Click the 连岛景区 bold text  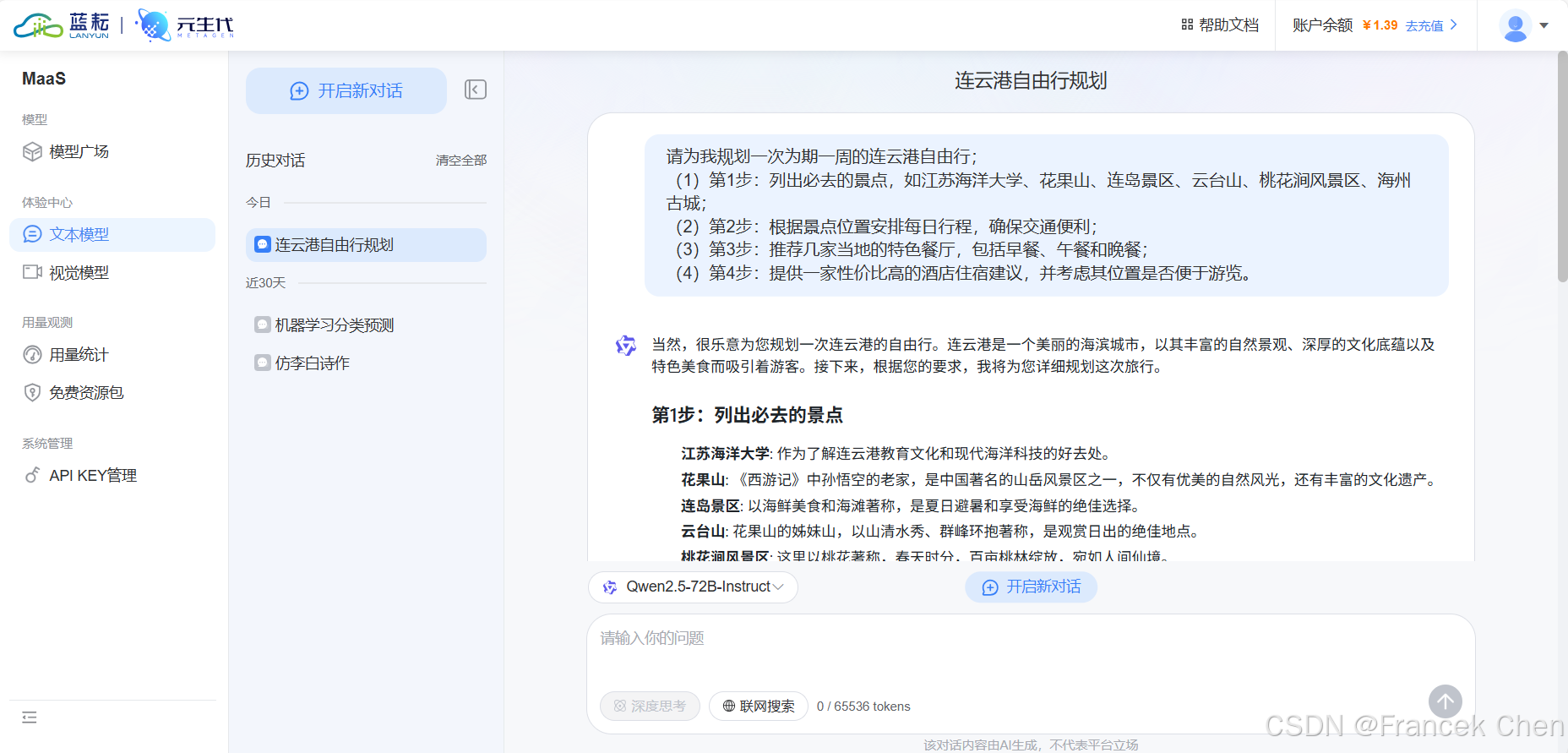click(x=710, y=506)
